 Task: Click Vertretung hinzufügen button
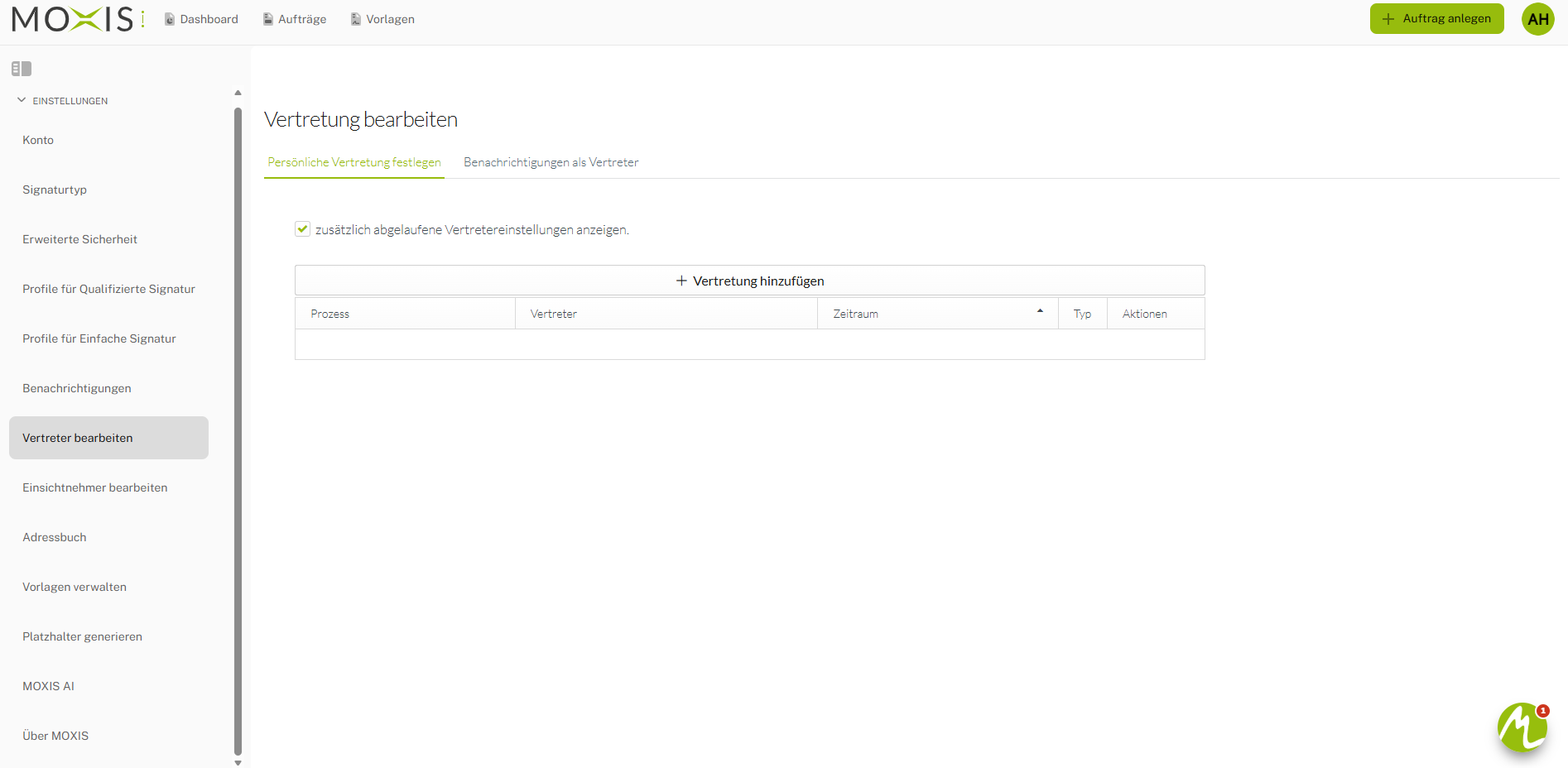coord(750,281)
